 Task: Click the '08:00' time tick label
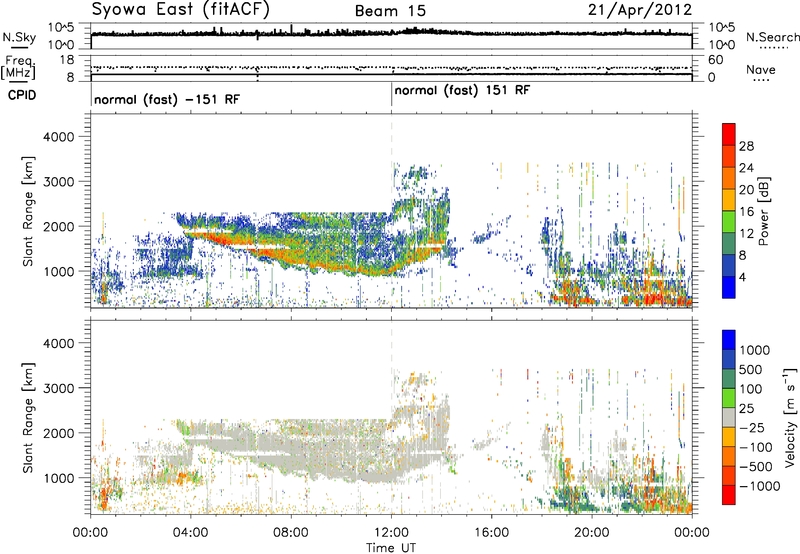point(290,533)
